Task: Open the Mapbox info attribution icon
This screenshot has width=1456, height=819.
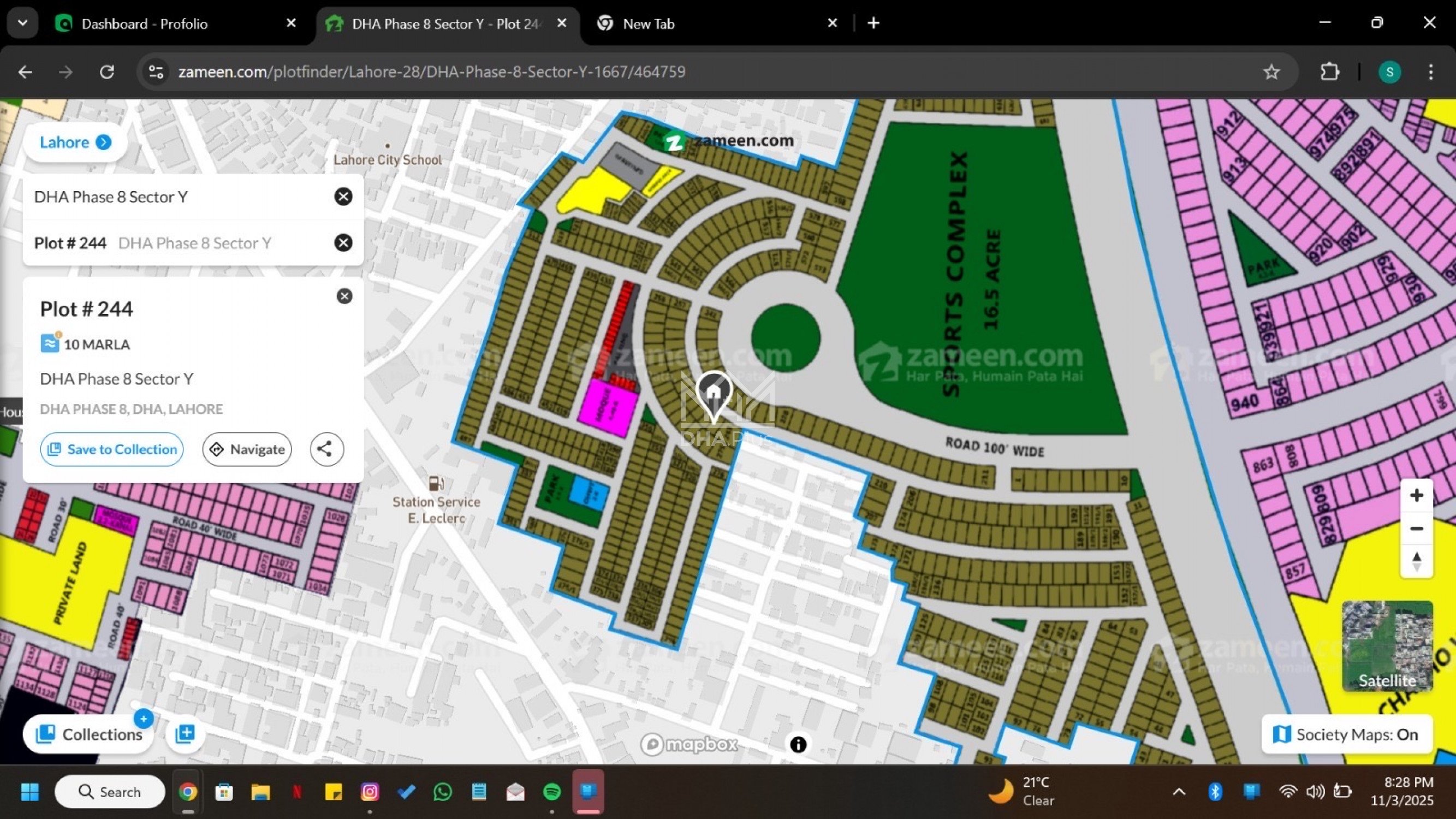Action: pyautogui.click(x=798, y=744)
